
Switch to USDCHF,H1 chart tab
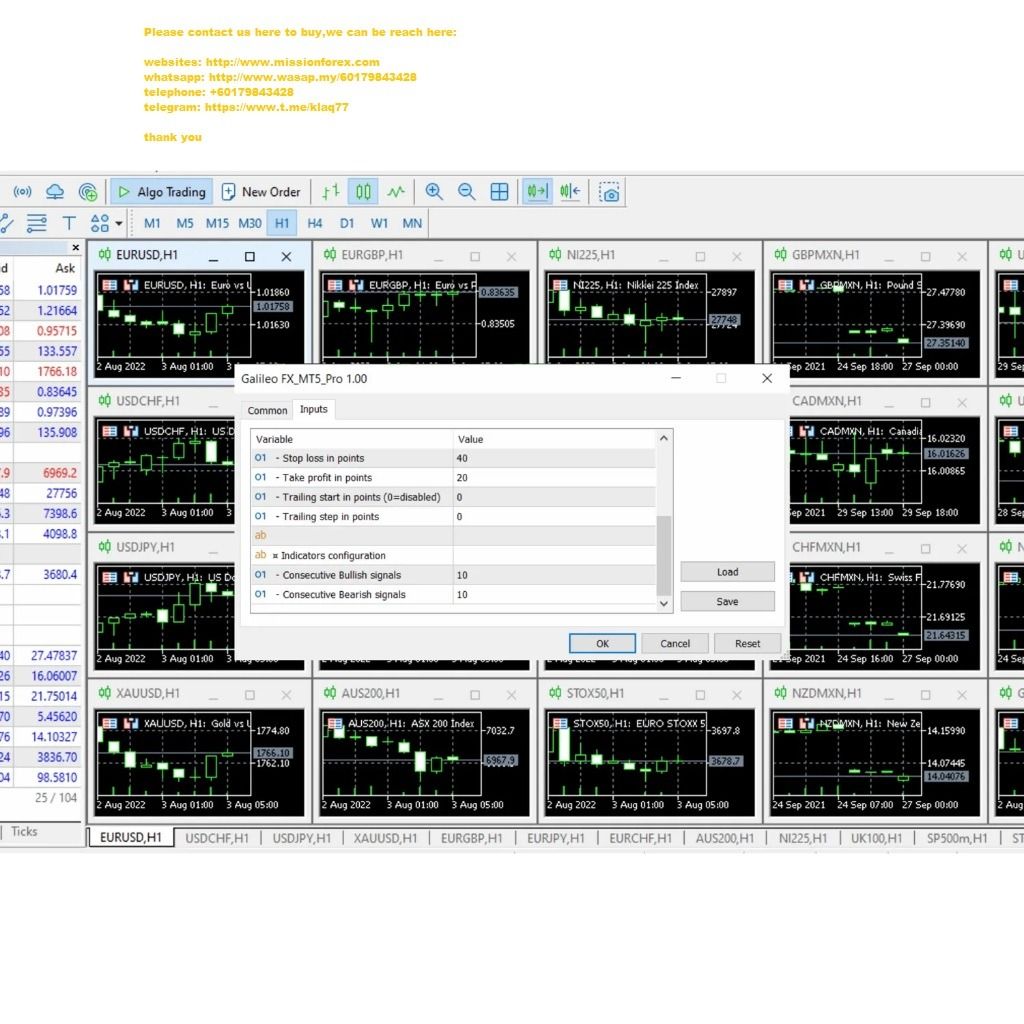(x=217, y=838)
